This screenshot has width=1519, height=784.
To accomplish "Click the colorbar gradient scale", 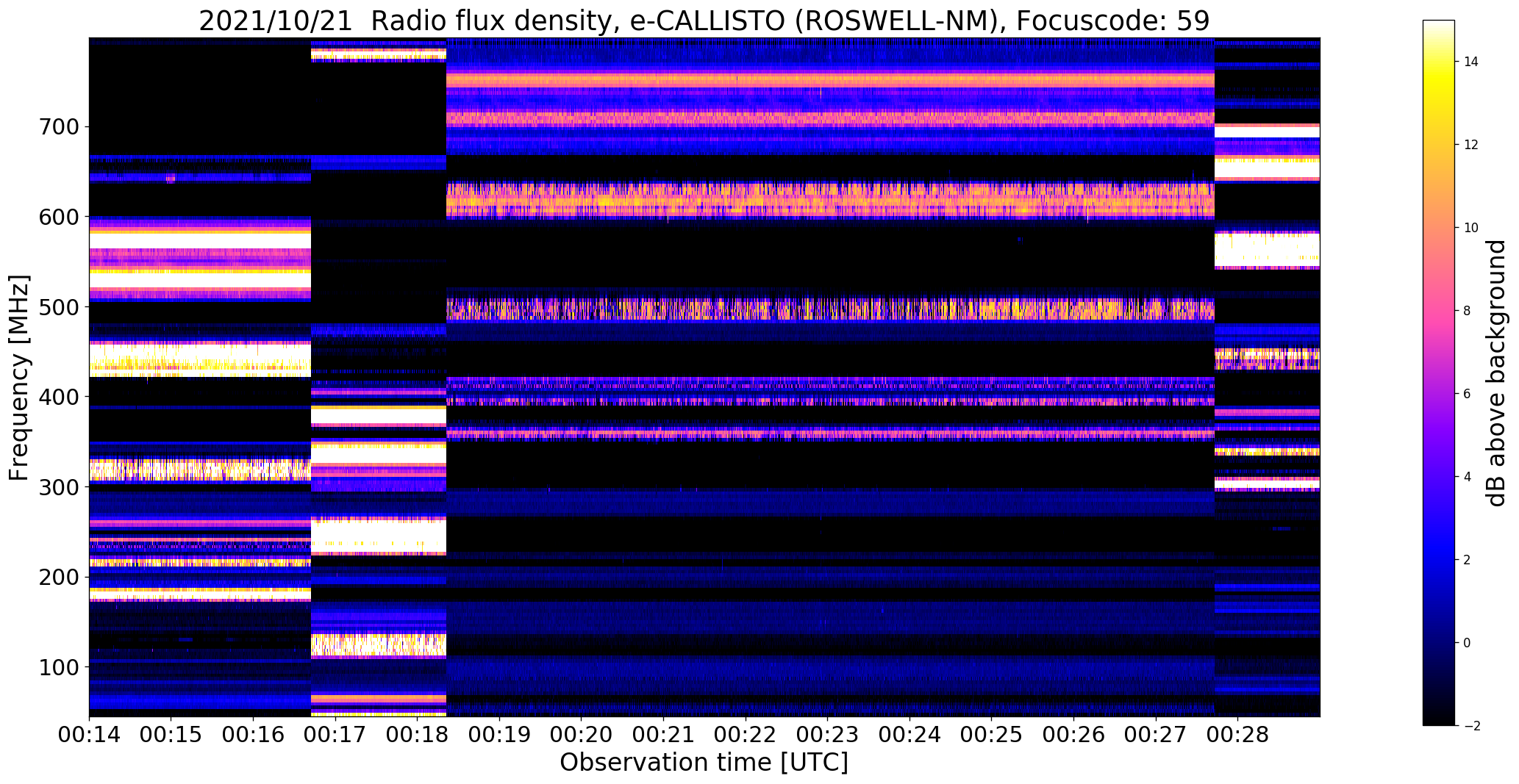I will pos(1439,373).
